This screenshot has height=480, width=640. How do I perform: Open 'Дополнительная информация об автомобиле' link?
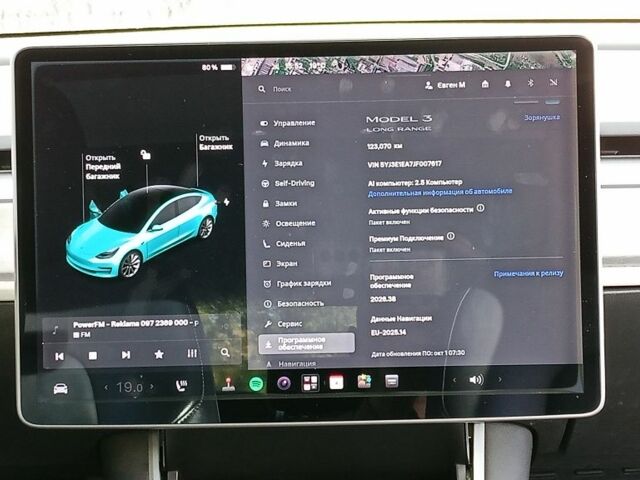[x=440, y=192]
